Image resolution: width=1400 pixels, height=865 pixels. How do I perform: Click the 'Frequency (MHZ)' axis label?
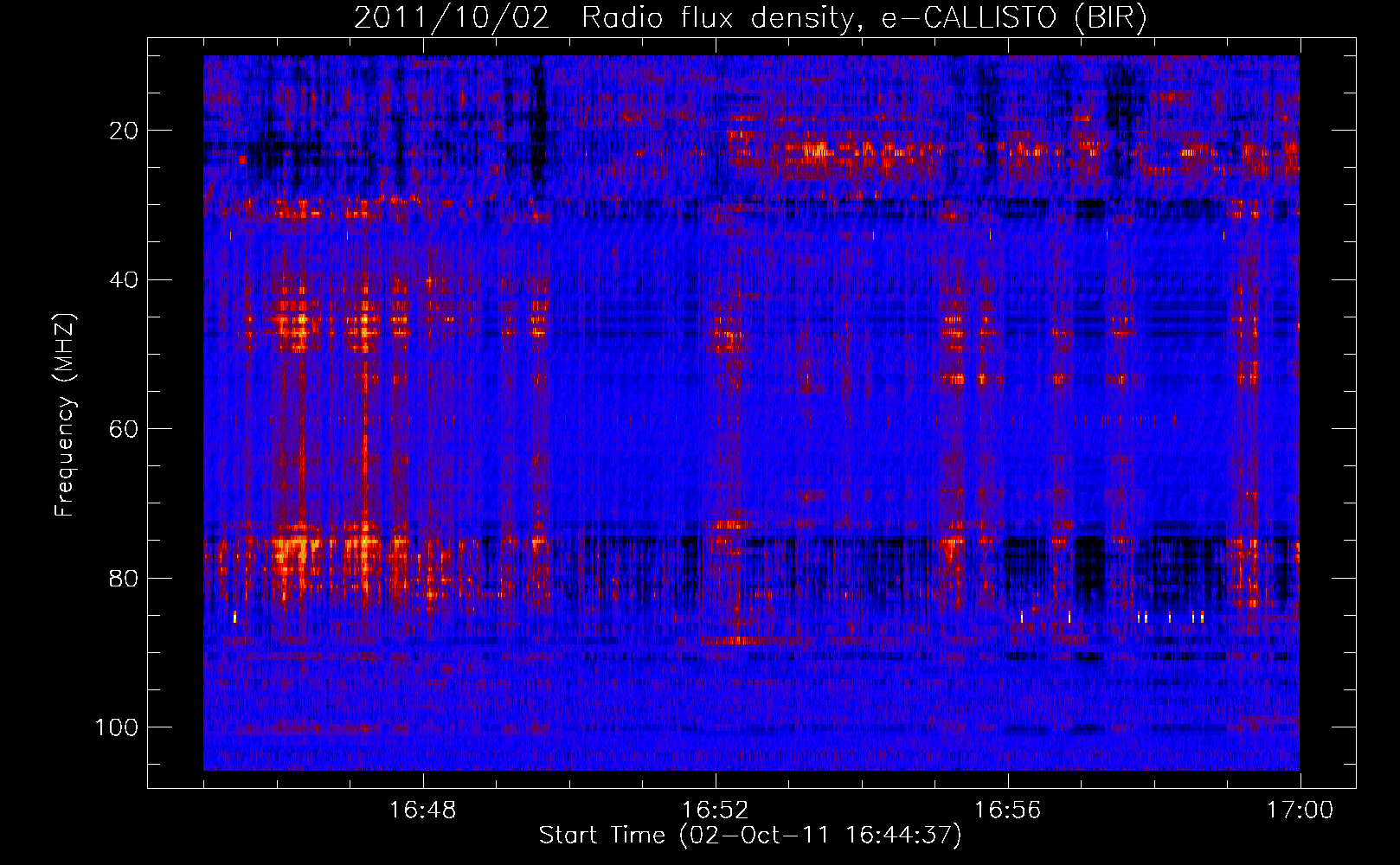point(65,414)
